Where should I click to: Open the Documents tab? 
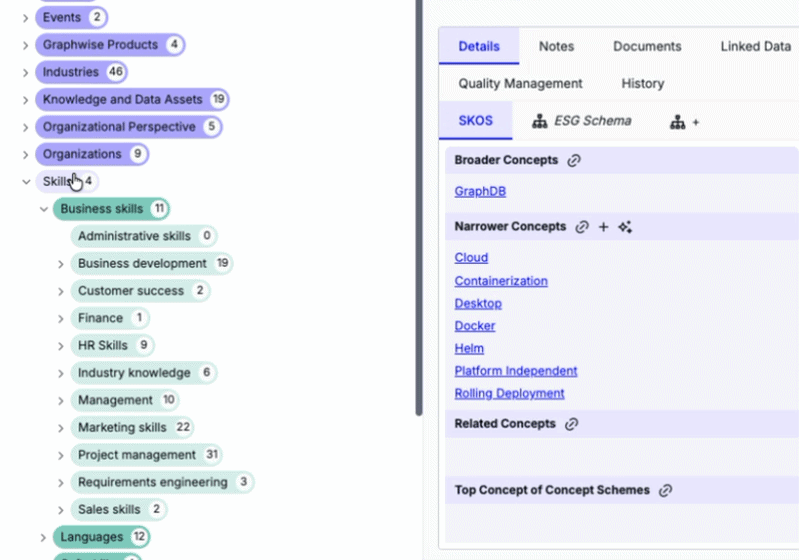pos(647,46)
